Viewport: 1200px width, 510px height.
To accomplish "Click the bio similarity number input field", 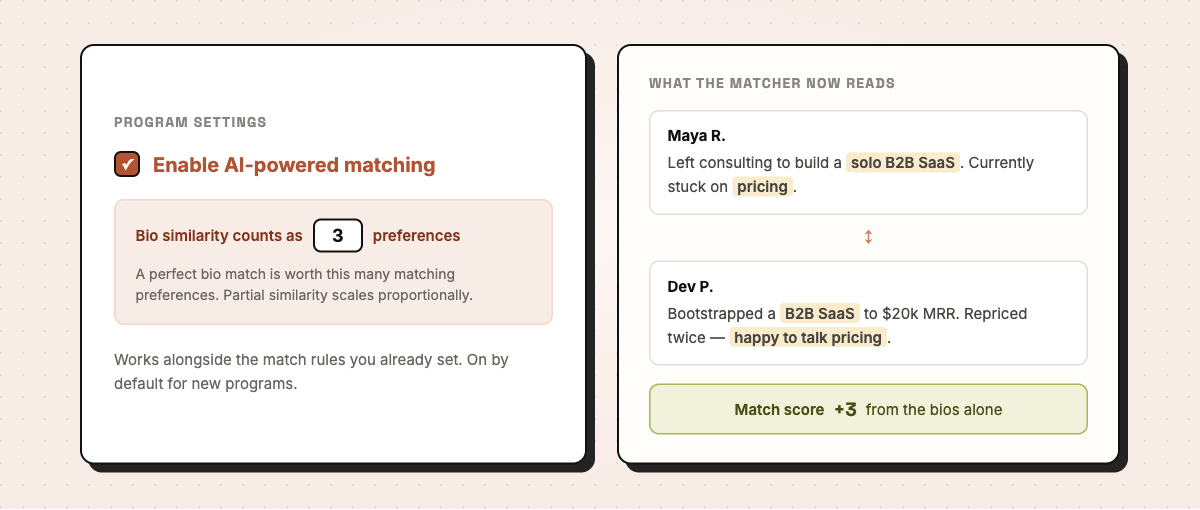I will (x=338, y=236).
